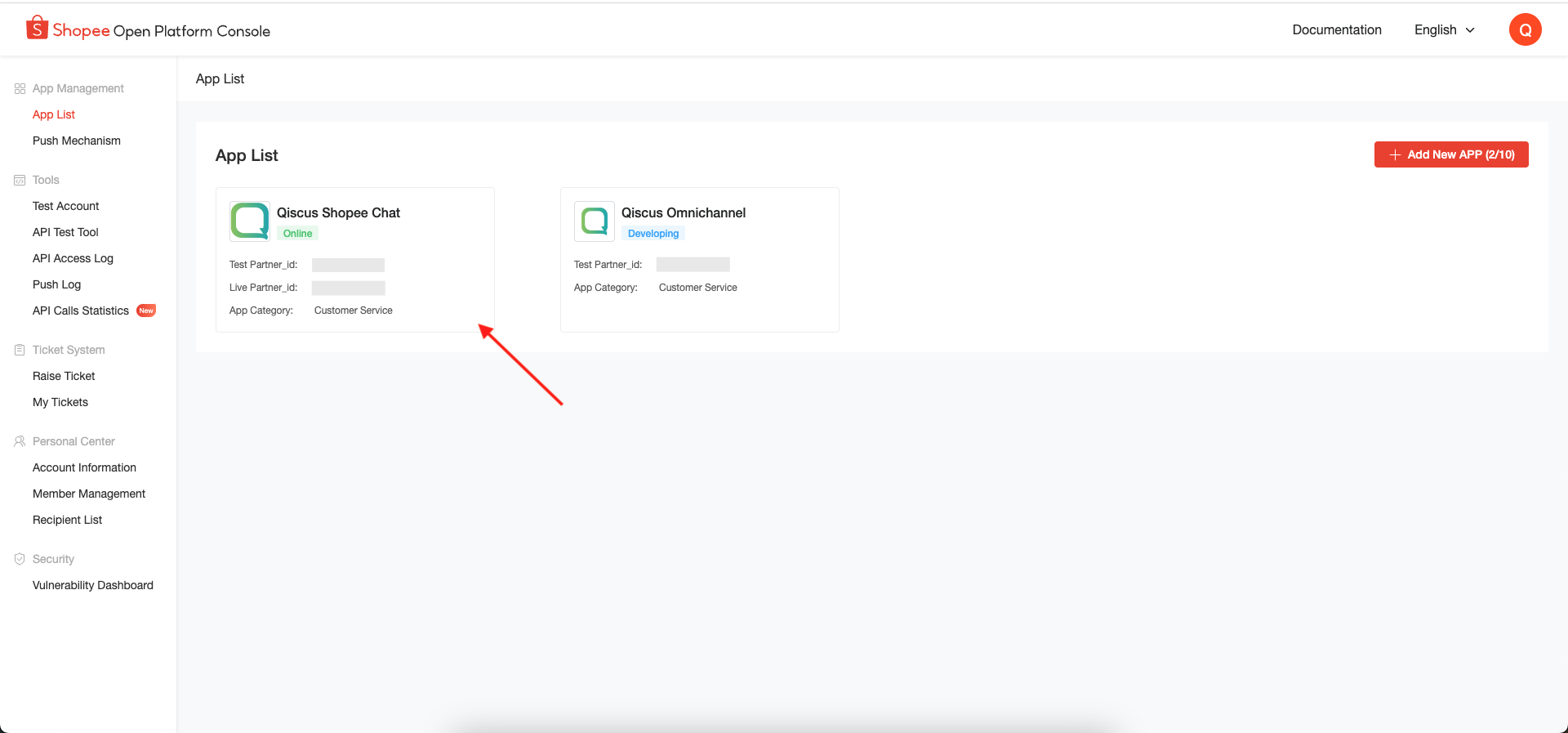Open Push Mechanism page
1568x733 pixels.
[x=77, y=141]
